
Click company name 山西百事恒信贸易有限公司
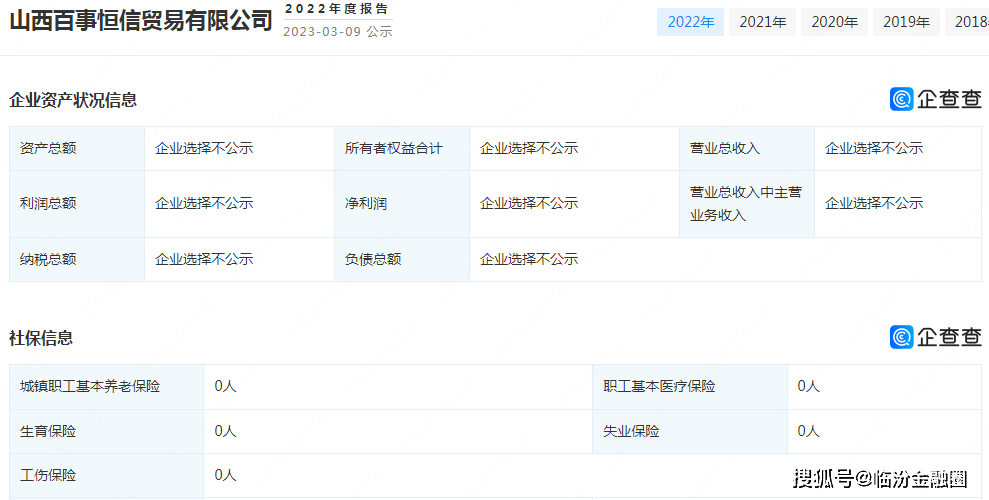[x=141, y=21]
